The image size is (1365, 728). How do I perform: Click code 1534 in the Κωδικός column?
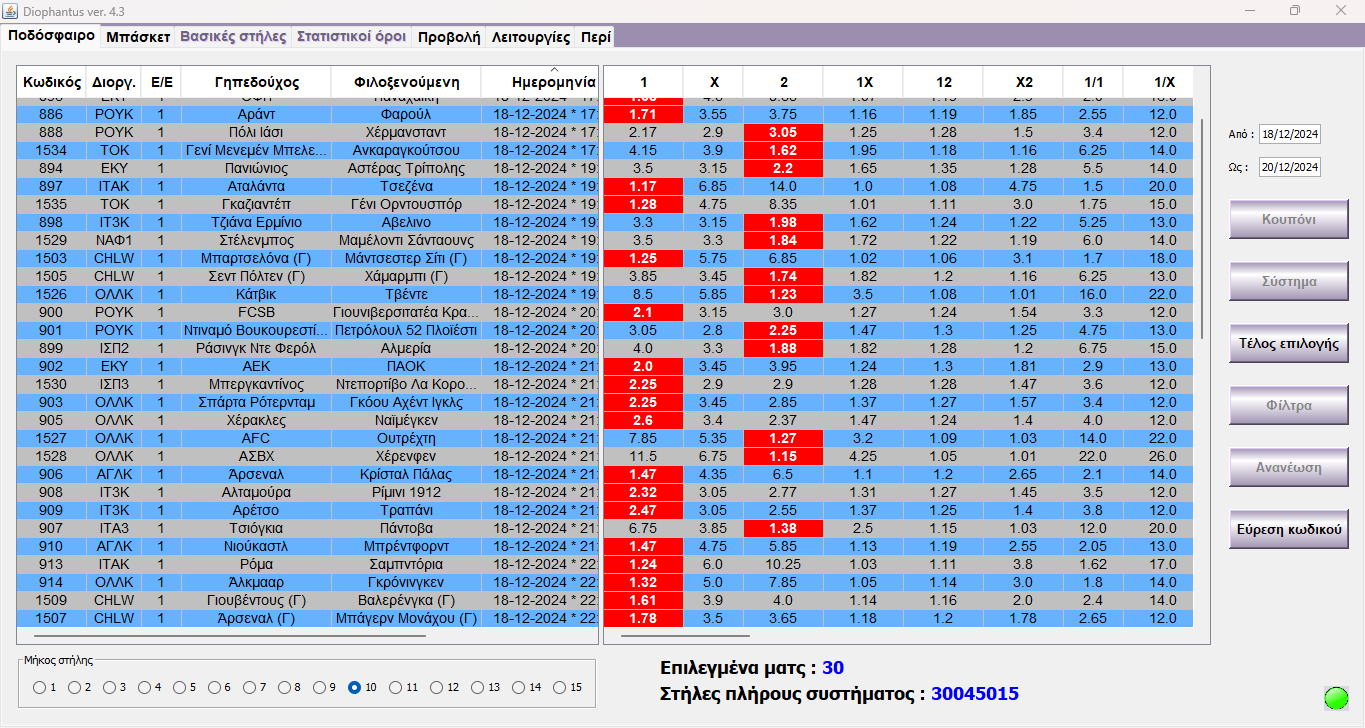[51, 150]
